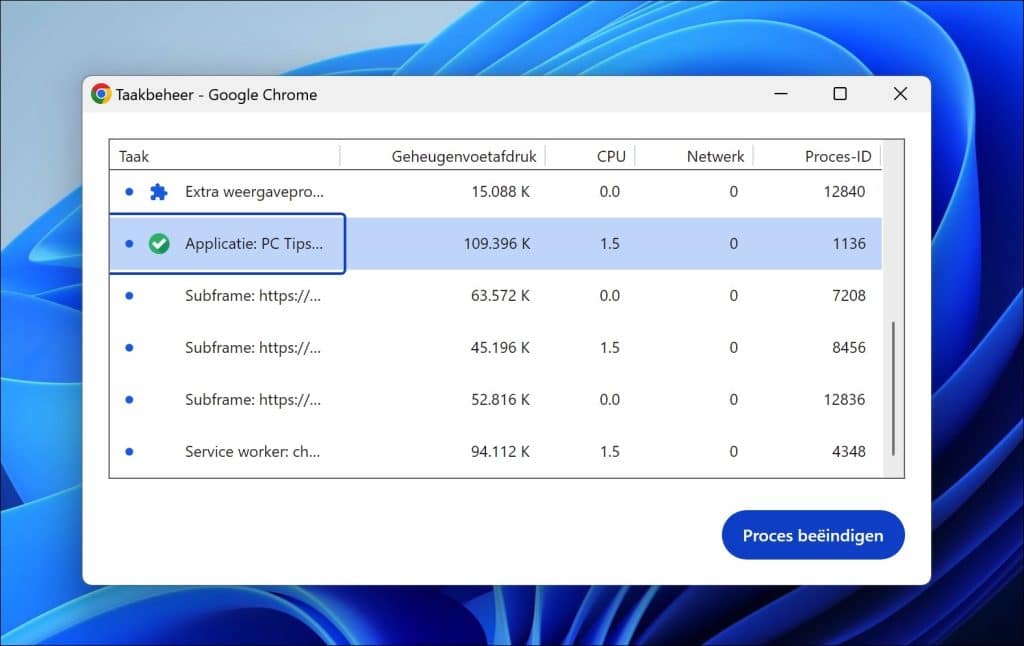The width and height of the screenshot is (1024, 646).
Task: Click memory value 94.112 K
Action: pyautogui.click(x=500, y=451)
